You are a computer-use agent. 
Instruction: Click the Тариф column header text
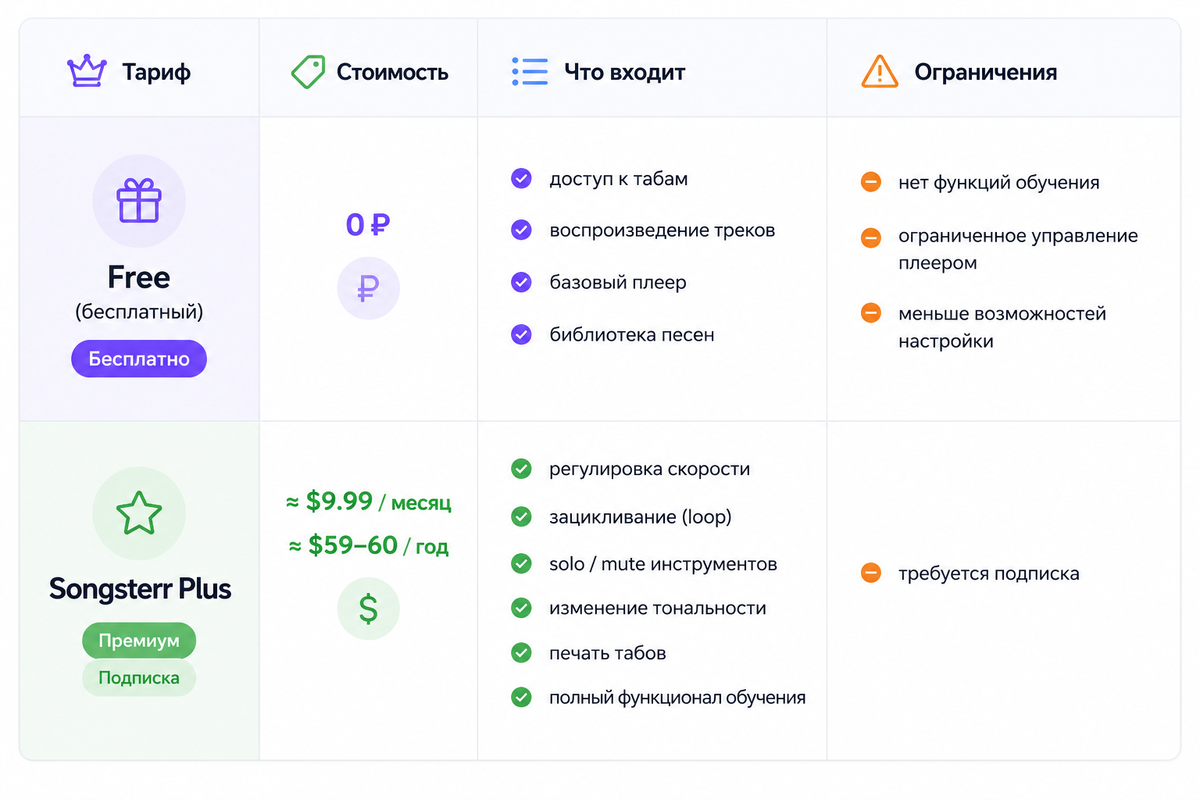156,72
